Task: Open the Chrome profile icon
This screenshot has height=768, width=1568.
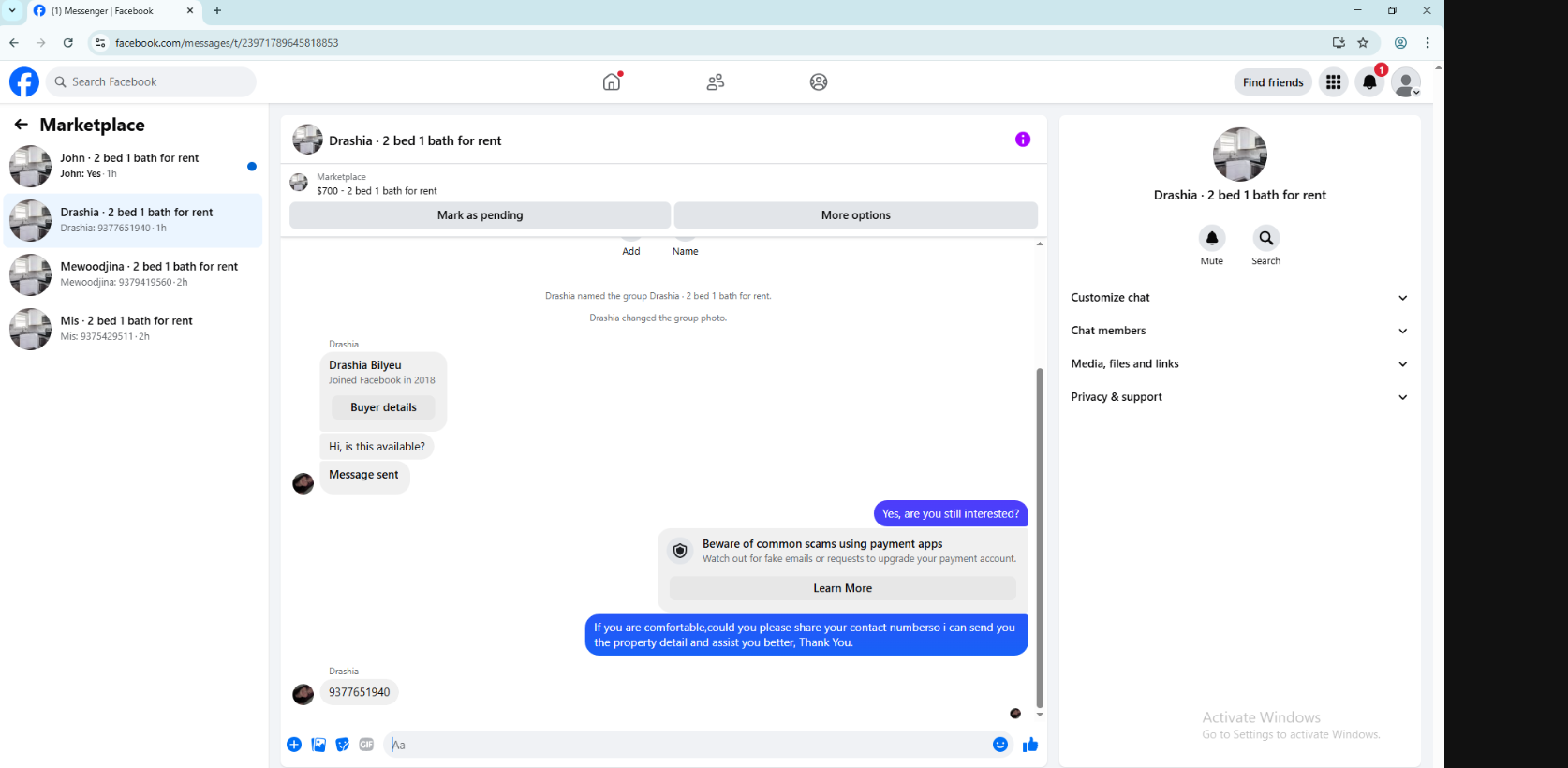Action: pyautogui.click(x=1400, y=43)
